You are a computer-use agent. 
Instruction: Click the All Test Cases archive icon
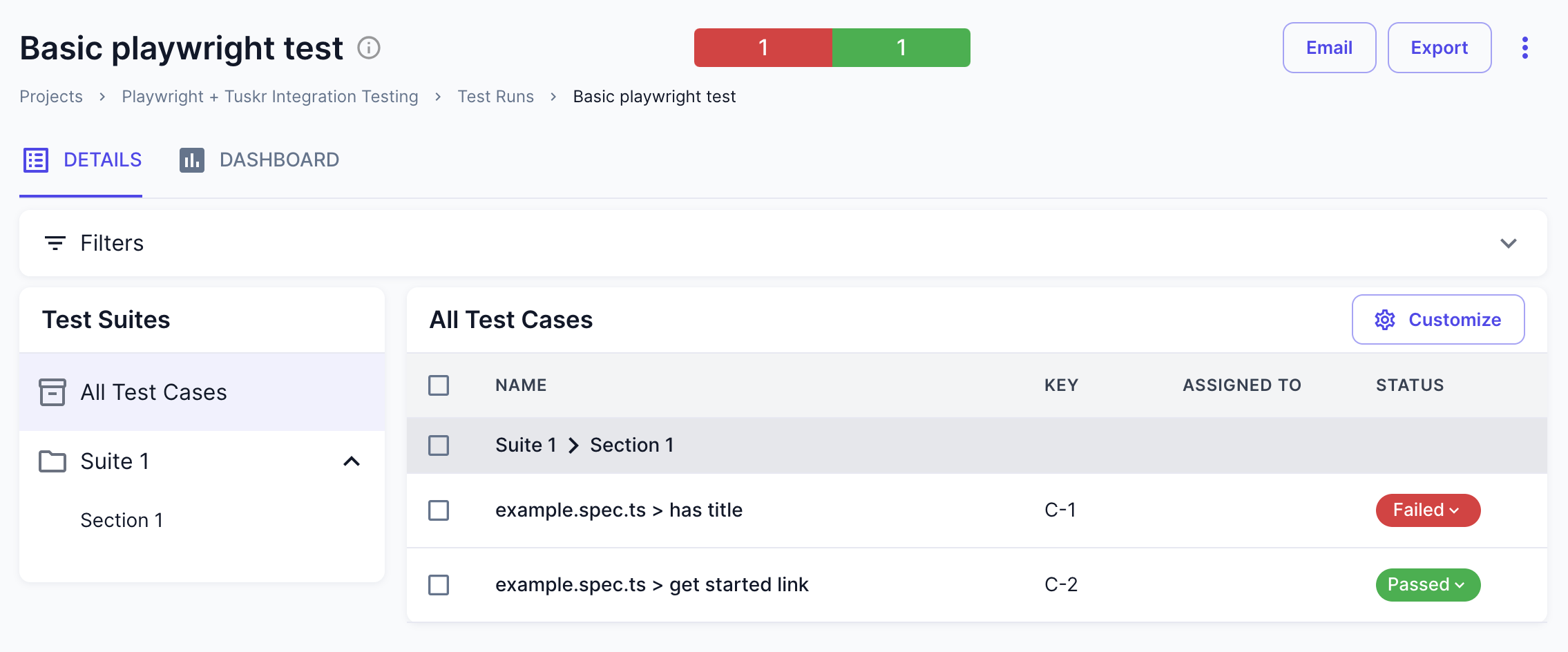pos(52,392)
